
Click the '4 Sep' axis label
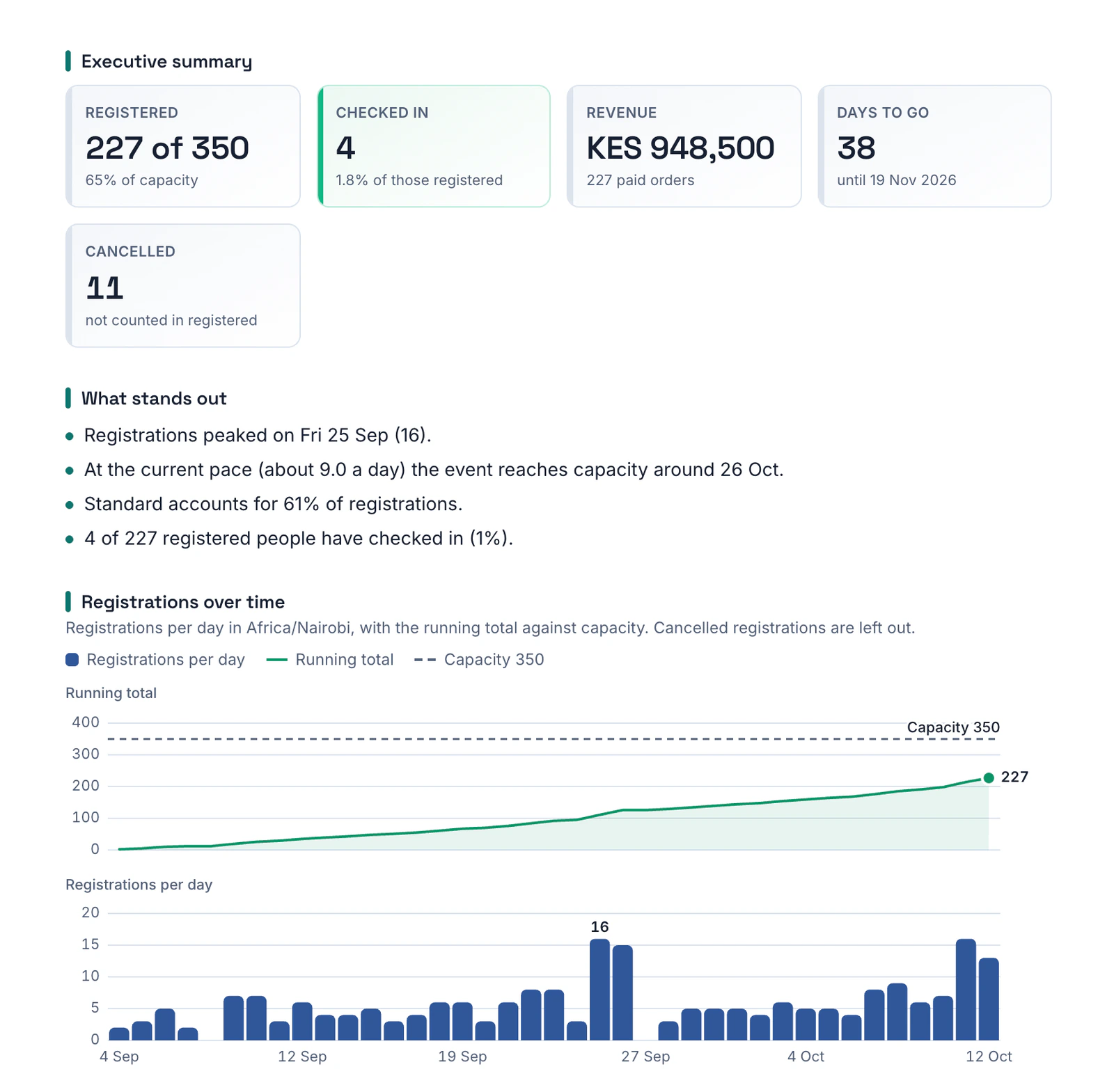(119, 1057)
